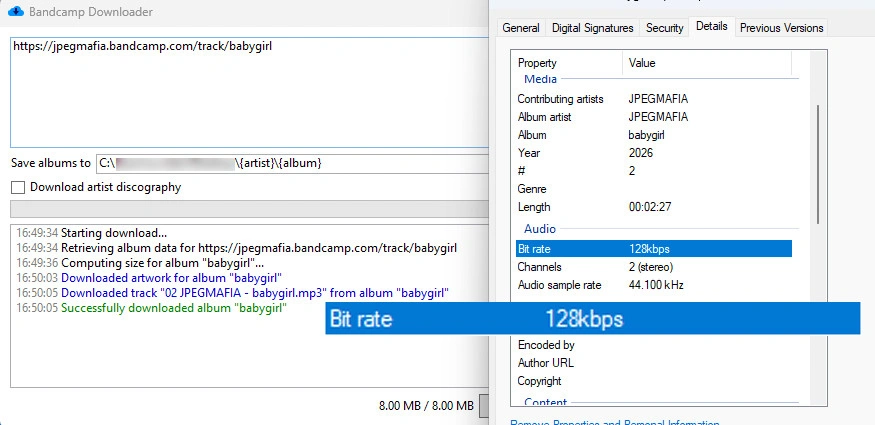Screen dimensions: 875x425
Task: Switch to the General tab
Action: coord(521,28)
